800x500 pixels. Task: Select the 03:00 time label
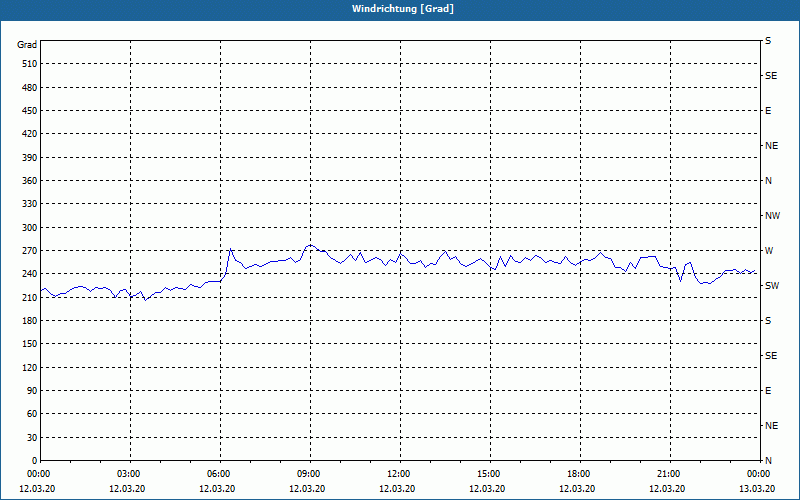[130, 474]
